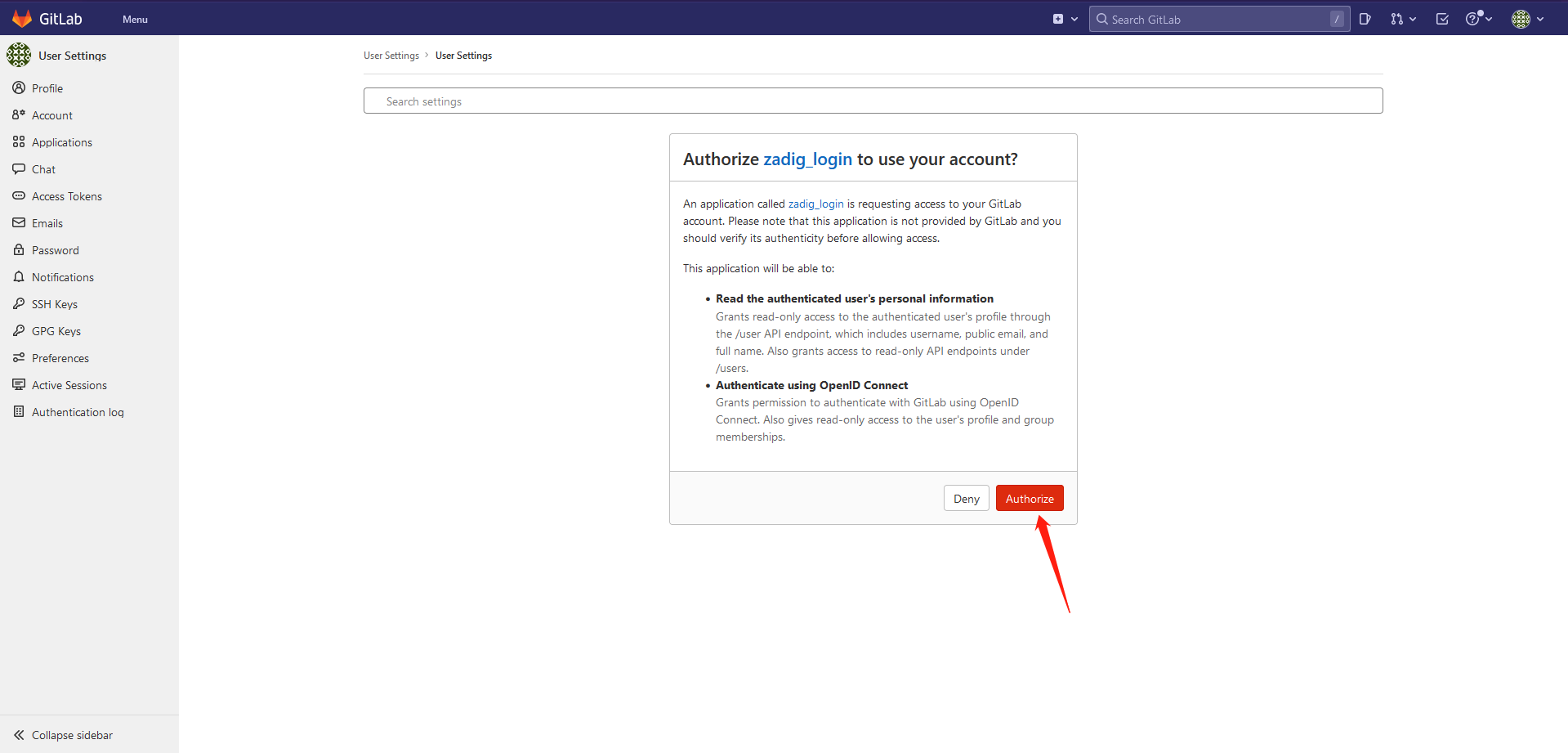Open the user avatar dropdown in top bar
The width and height of the screenshot is (1568, 753).
click(x=1527, y=19)
